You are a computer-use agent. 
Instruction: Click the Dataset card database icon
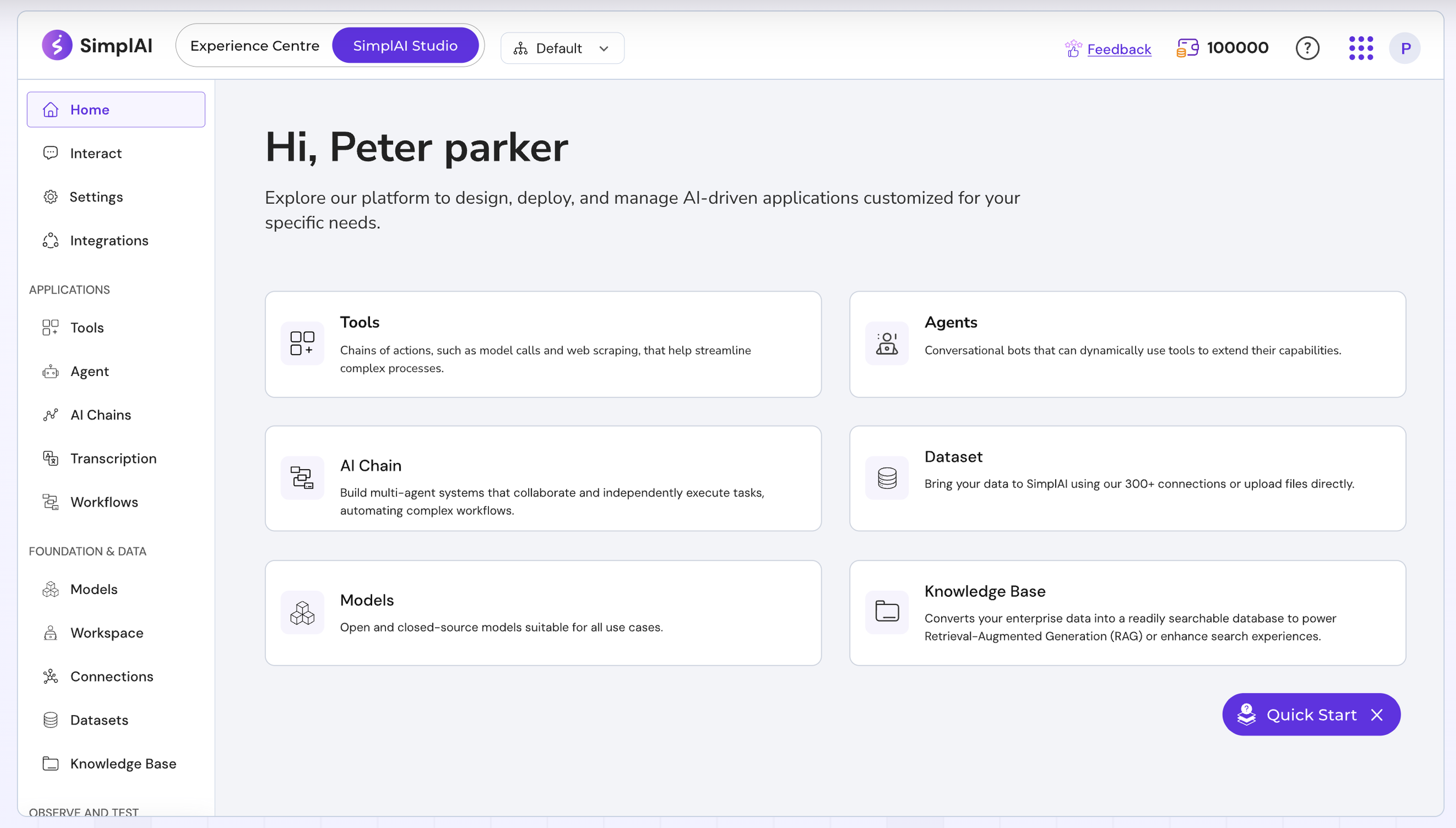tap(886, 478)
